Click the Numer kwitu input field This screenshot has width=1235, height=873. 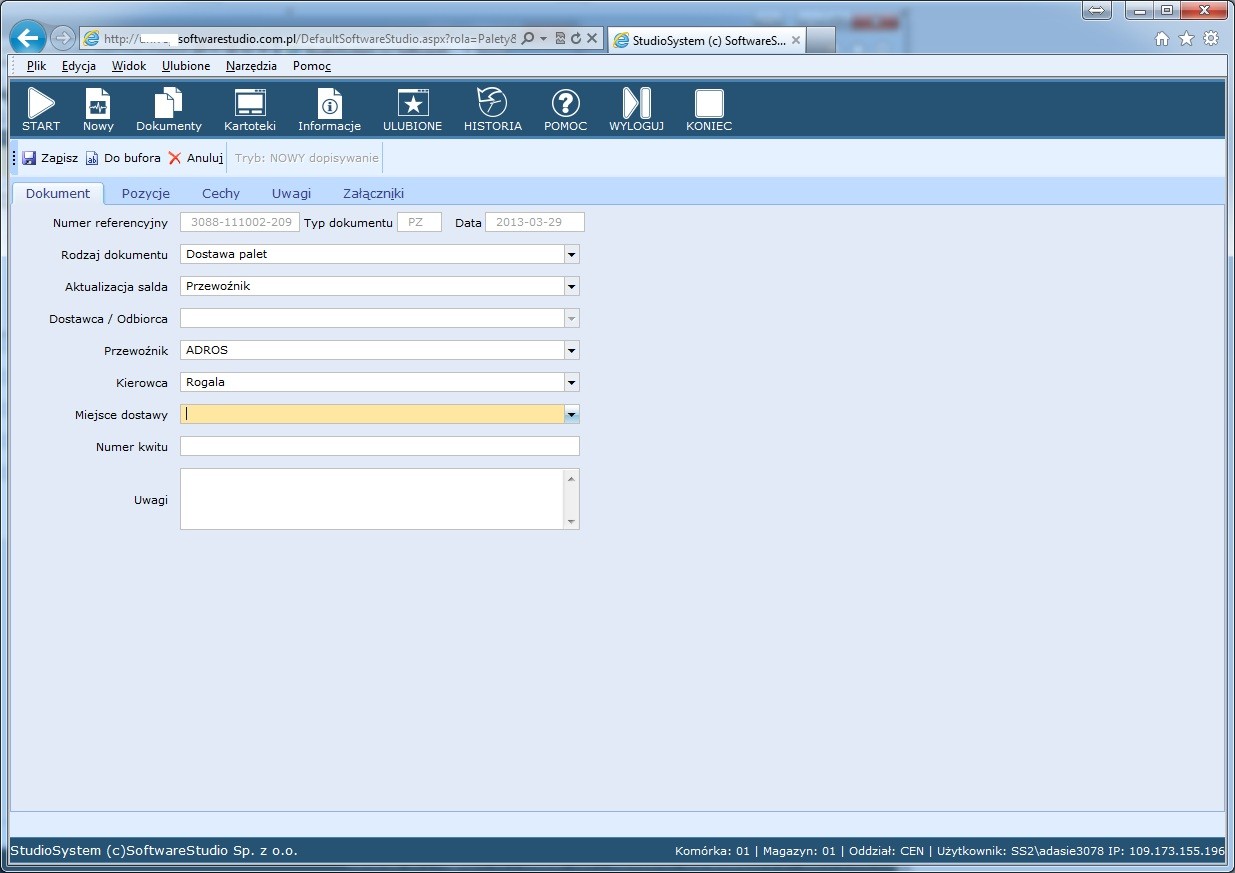[380, 446]
